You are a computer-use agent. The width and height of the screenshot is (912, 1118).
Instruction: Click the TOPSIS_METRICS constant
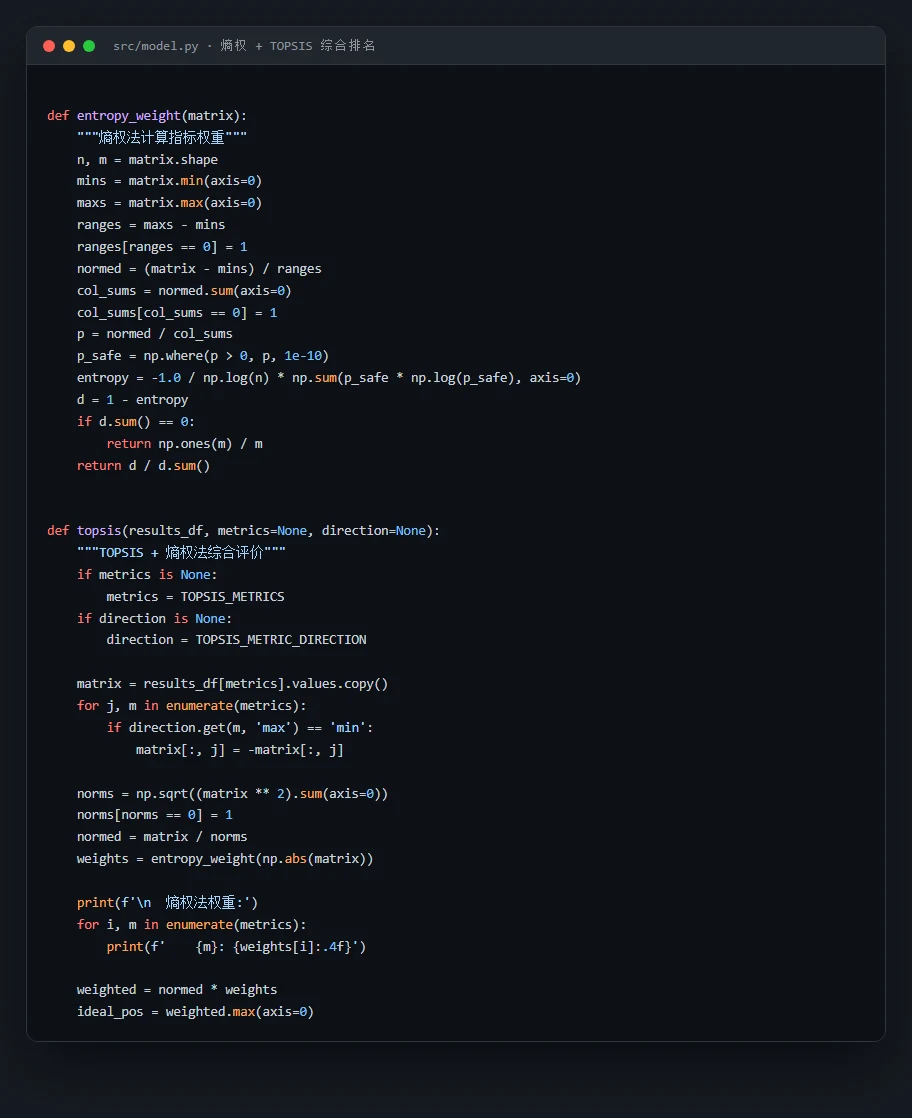[232, 597]
